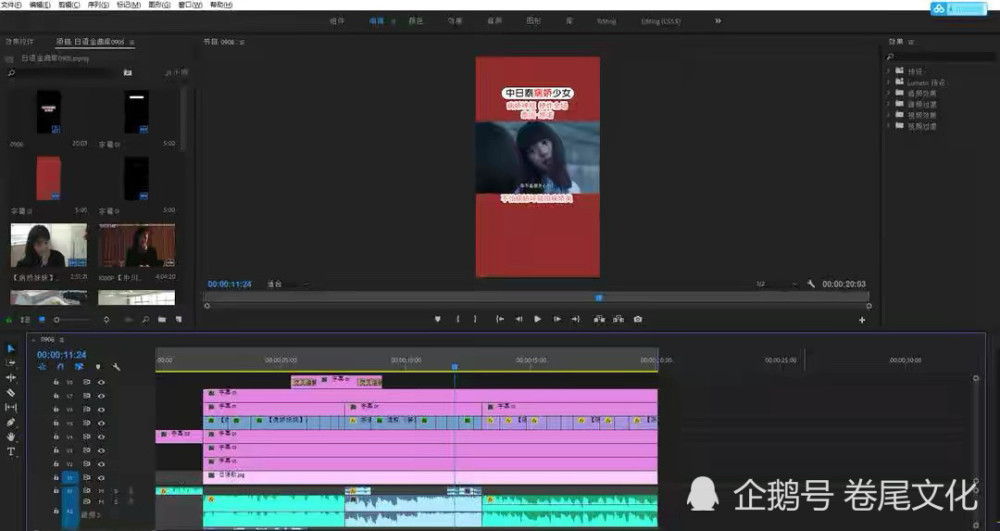This screenshot has height=531, width=1000.
Task: Open playback resolution 1/2 dropdown
Action: pos(776,284)
